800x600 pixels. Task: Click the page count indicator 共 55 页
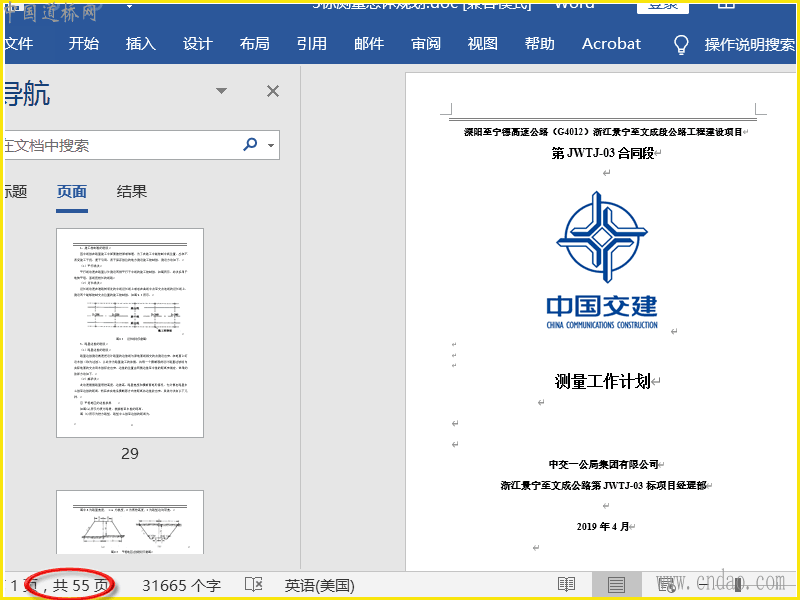[x=81, y=586]
